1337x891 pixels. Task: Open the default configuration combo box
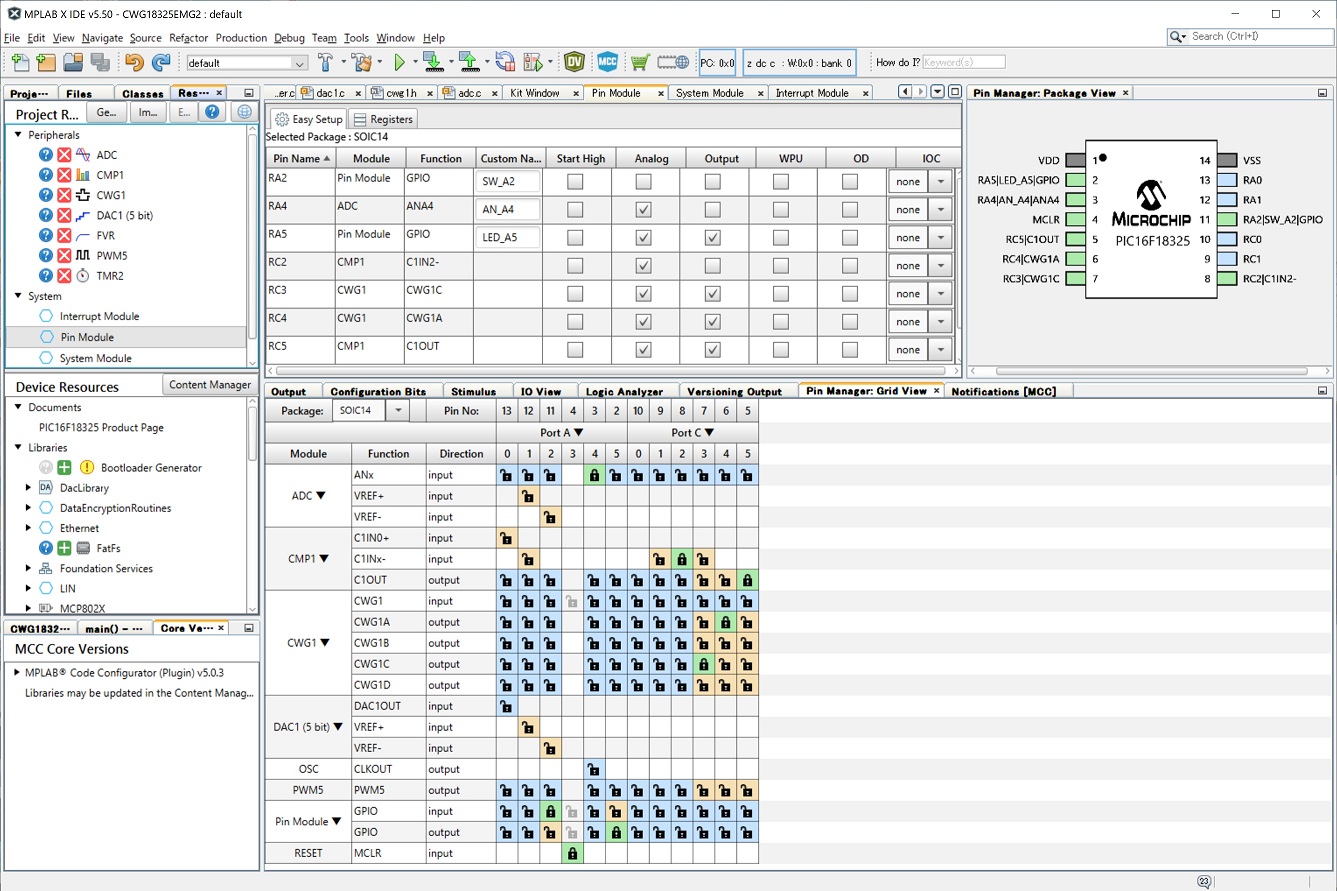pyautogui.click(x=246, y=62)
